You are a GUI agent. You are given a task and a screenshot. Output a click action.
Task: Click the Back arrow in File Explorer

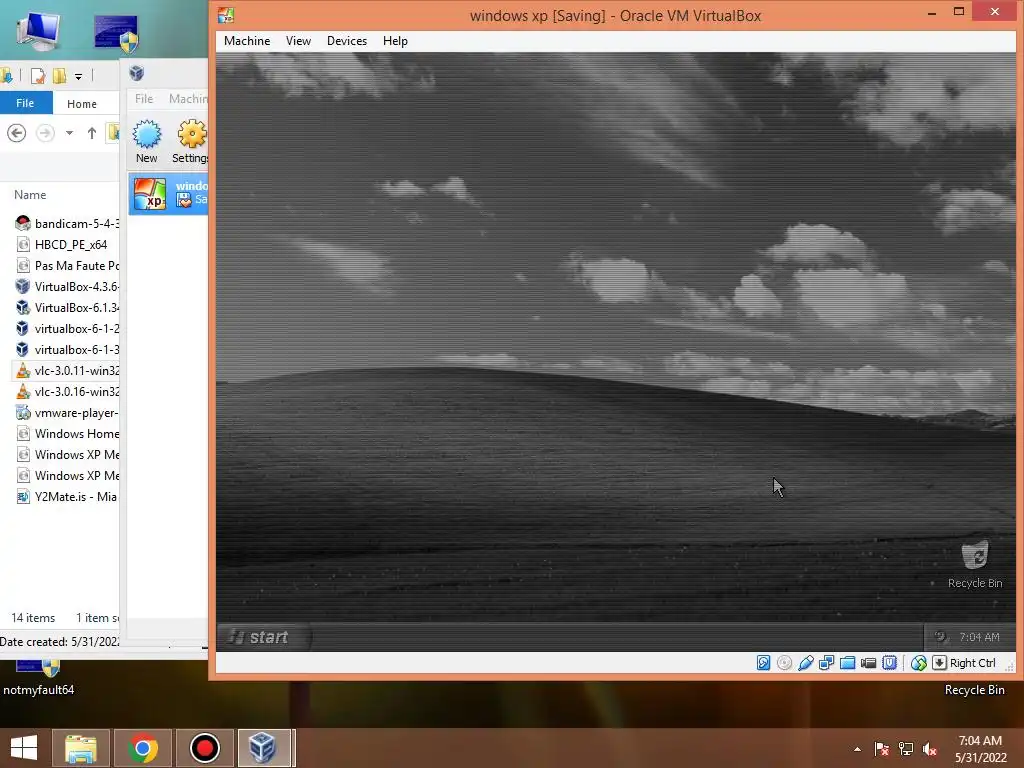(16, 133)
